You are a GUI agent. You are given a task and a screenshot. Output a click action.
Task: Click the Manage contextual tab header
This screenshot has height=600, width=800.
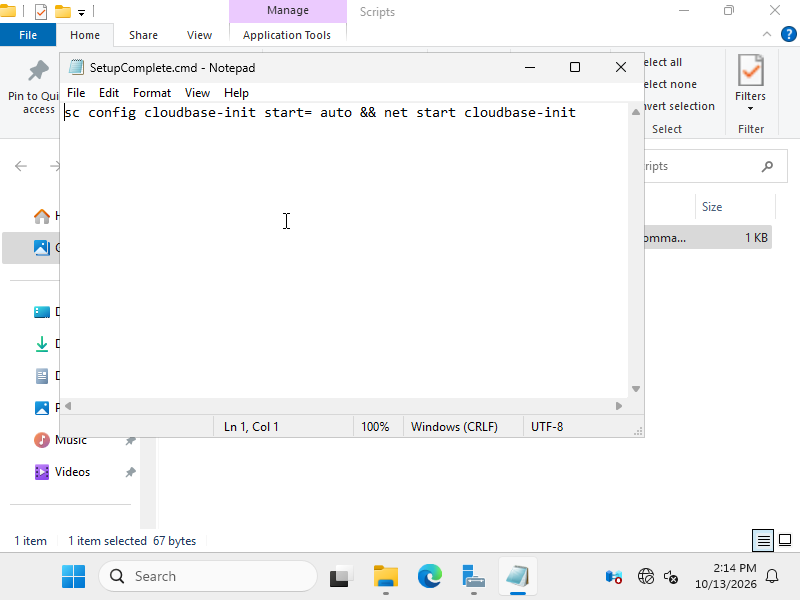[288, 11]
